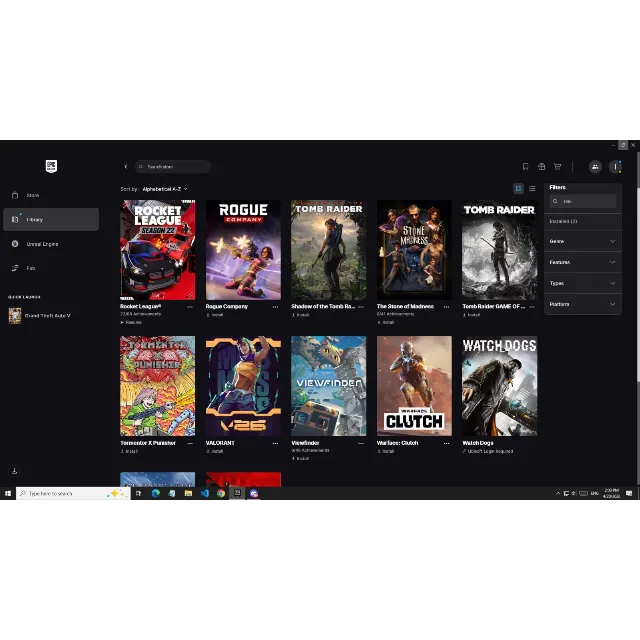The image size is (640, 640).
Task: Open Fab from the sidebar
Action: pos(51,268)
